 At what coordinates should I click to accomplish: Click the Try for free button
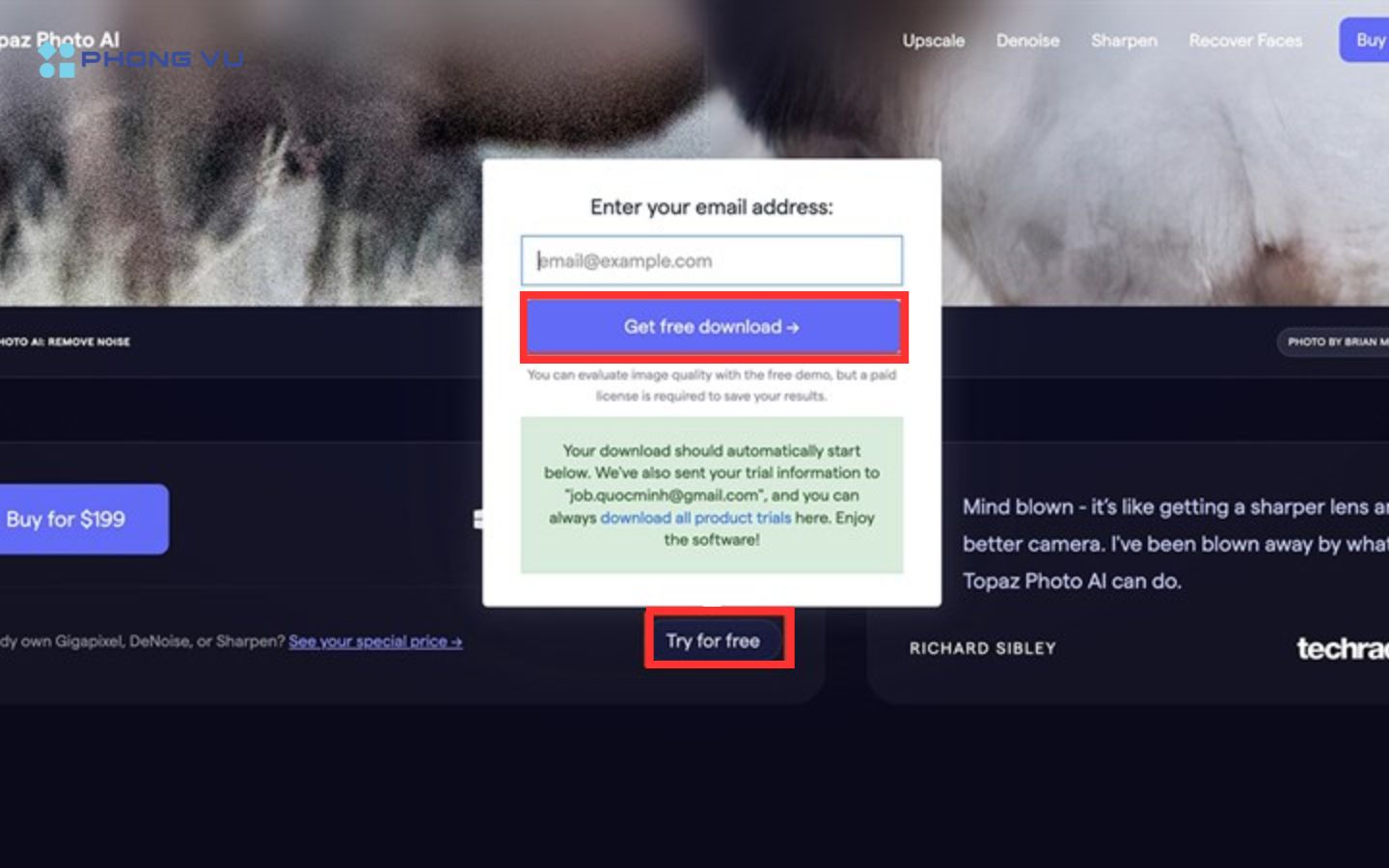coord(713,640)
